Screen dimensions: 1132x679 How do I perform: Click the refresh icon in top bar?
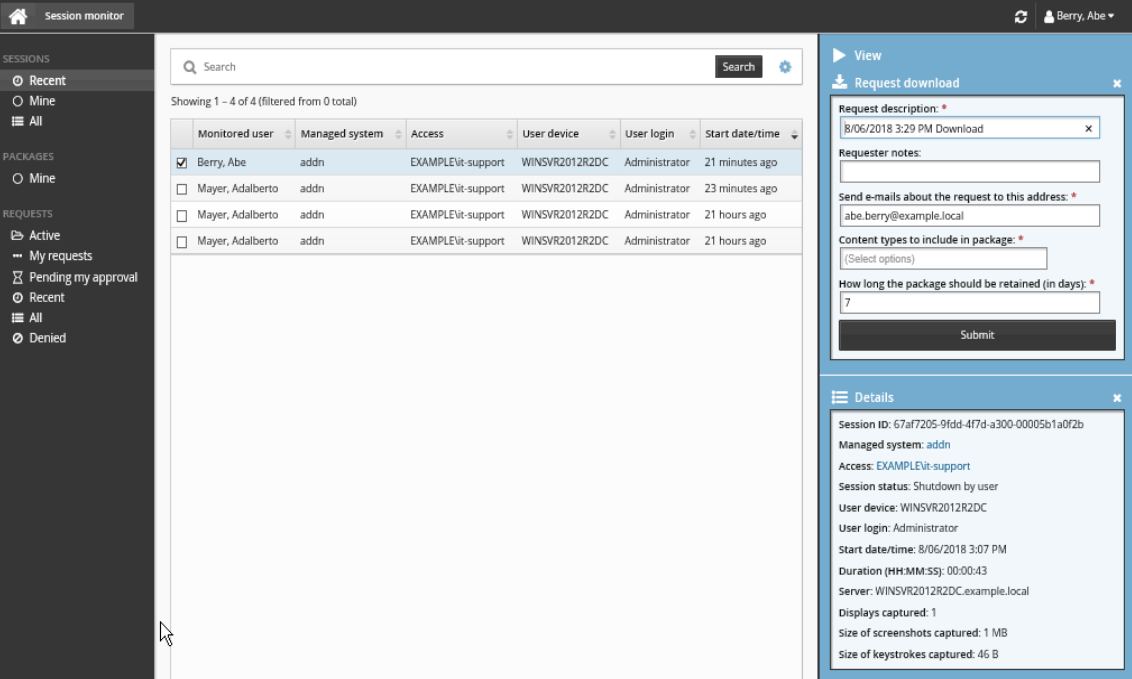(1020, 17)
